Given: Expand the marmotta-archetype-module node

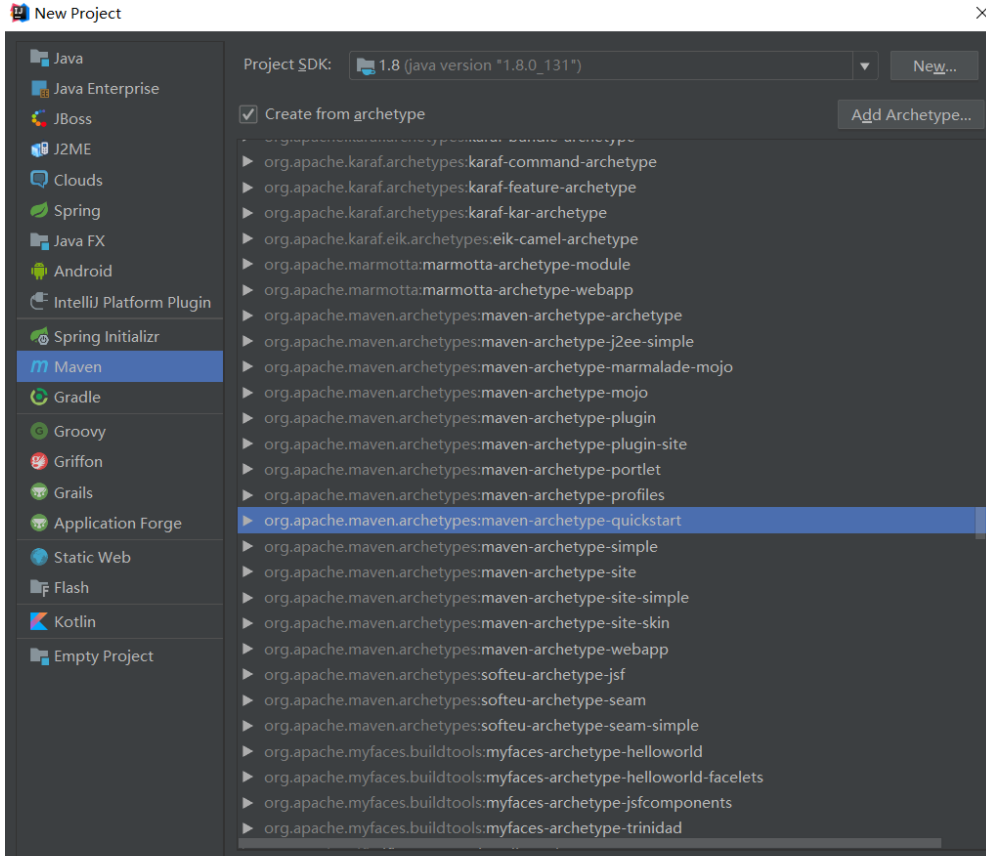Looking at the screenshot, I should pos(248,264).
